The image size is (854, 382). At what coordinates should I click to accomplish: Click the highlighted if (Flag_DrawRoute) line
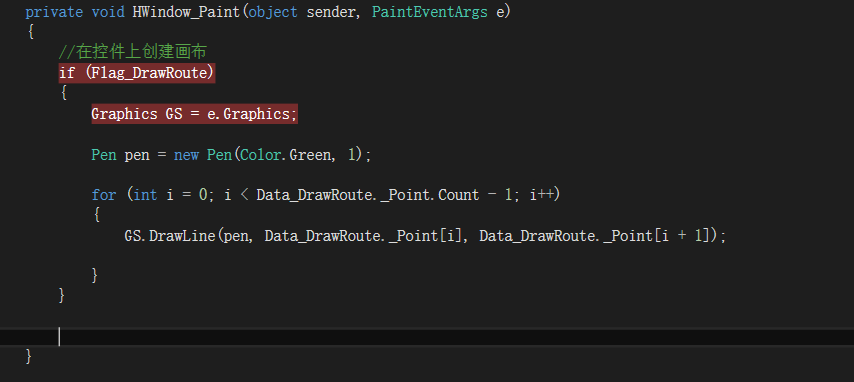coord(137,73)
